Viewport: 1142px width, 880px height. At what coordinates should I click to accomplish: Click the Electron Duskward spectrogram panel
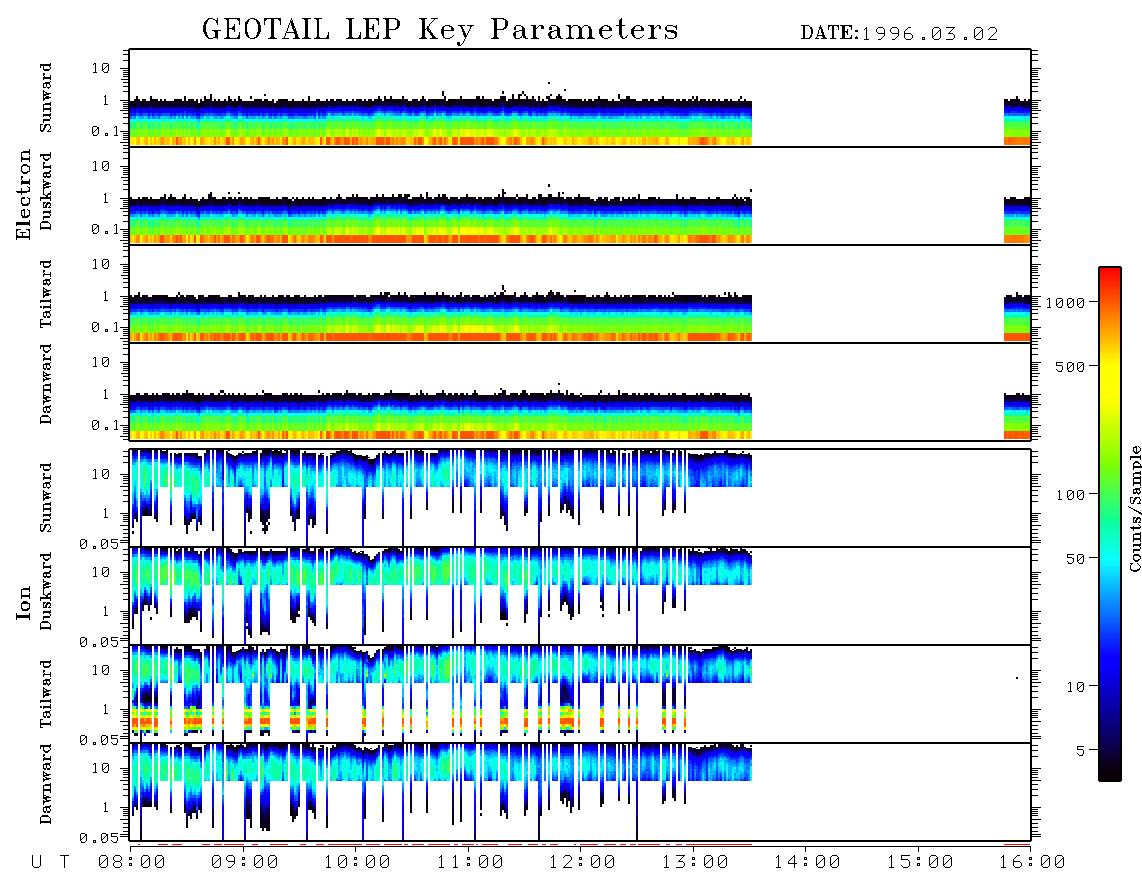(x=580, y=195)
